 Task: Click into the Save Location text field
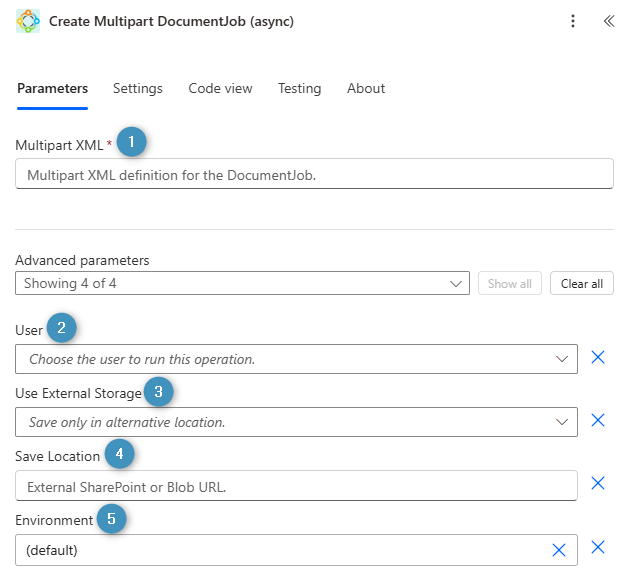coord(296,486)
